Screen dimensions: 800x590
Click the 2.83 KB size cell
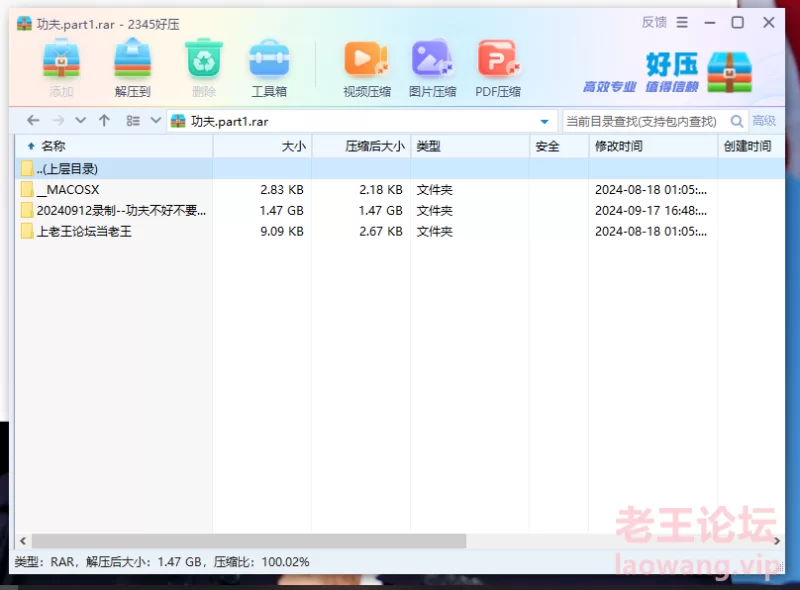(282, 189)
